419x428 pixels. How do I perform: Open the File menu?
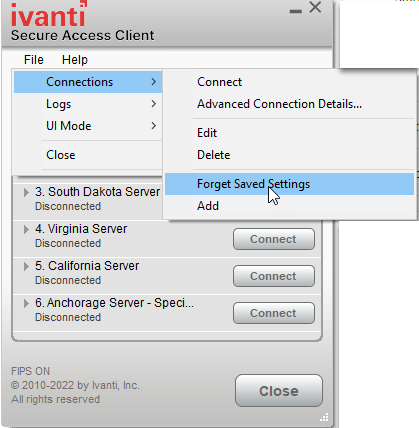pos(34,60)
